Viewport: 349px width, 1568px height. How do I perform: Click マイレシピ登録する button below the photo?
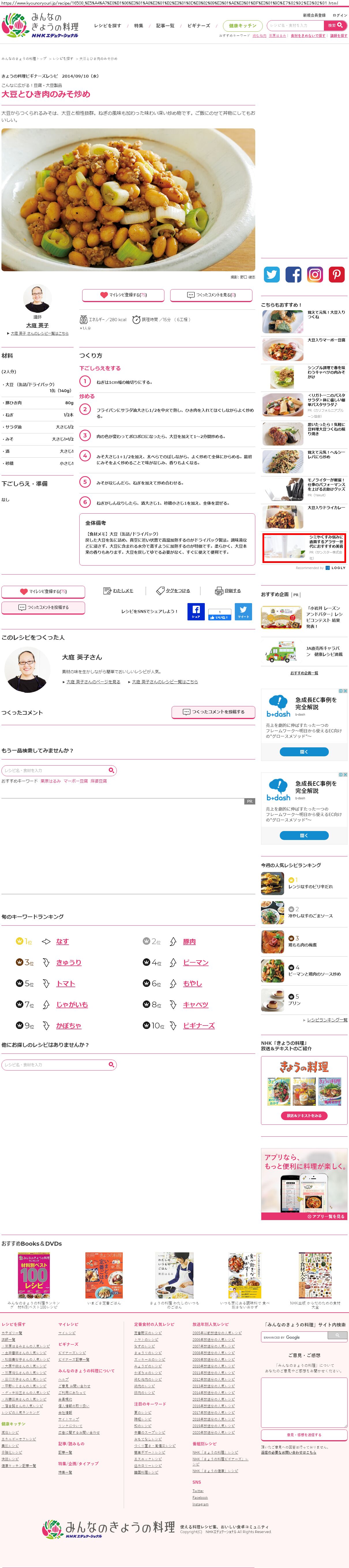click(123, 295)
